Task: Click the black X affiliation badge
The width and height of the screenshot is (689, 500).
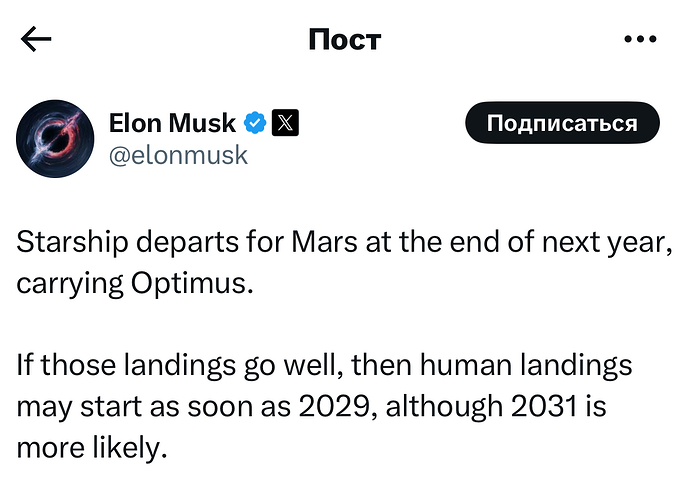Action: [x=285, y=123]
